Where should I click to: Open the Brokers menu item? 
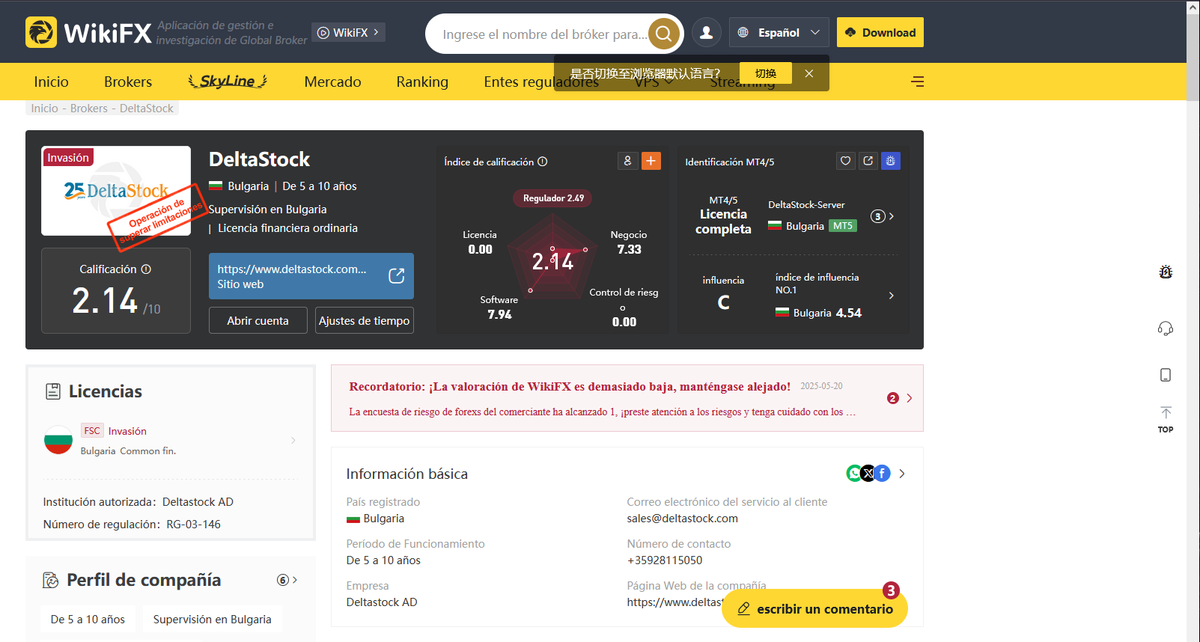pyautogui.click(x=128, y=82)
